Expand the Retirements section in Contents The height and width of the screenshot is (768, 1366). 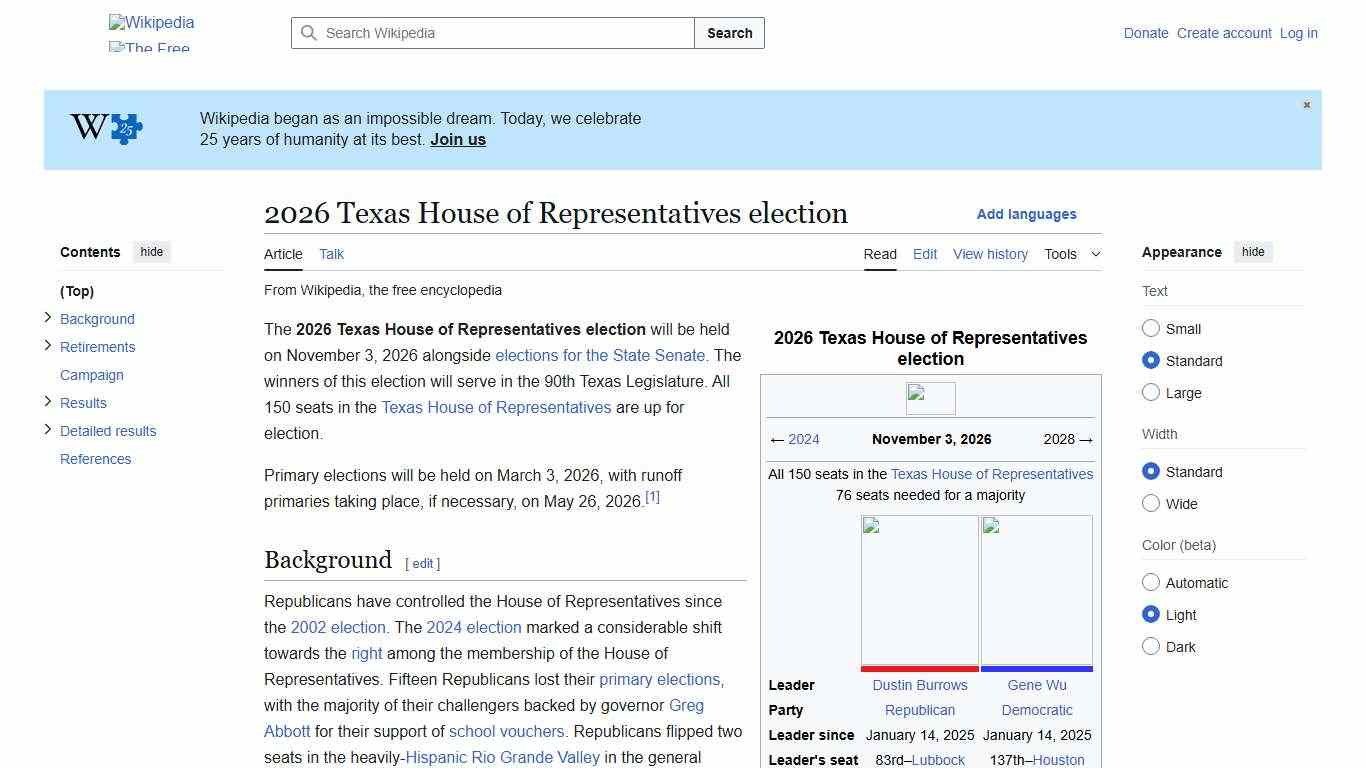coord(47,346)
